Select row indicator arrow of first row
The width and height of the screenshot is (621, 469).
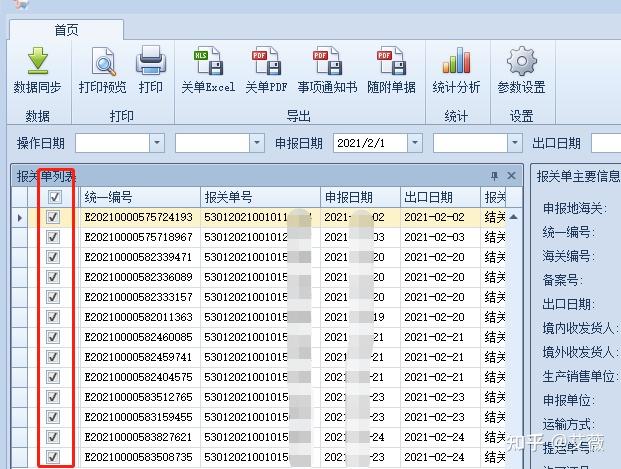tap(20, 217)
